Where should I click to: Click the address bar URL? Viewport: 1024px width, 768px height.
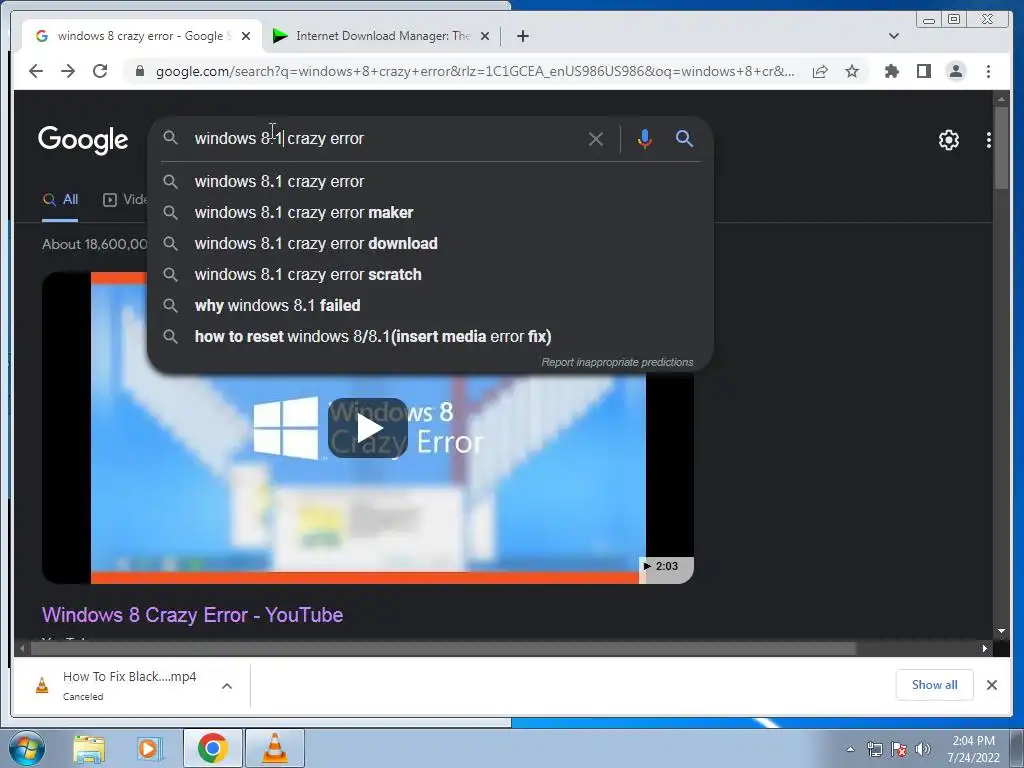475,71
